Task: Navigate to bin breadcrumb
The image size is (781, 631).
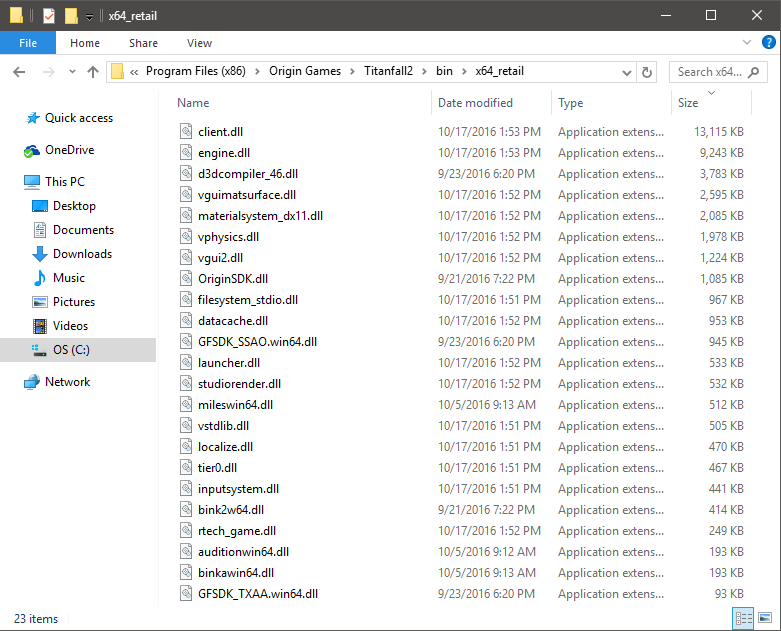Action: pyautogui.click(x=444, y=71)
